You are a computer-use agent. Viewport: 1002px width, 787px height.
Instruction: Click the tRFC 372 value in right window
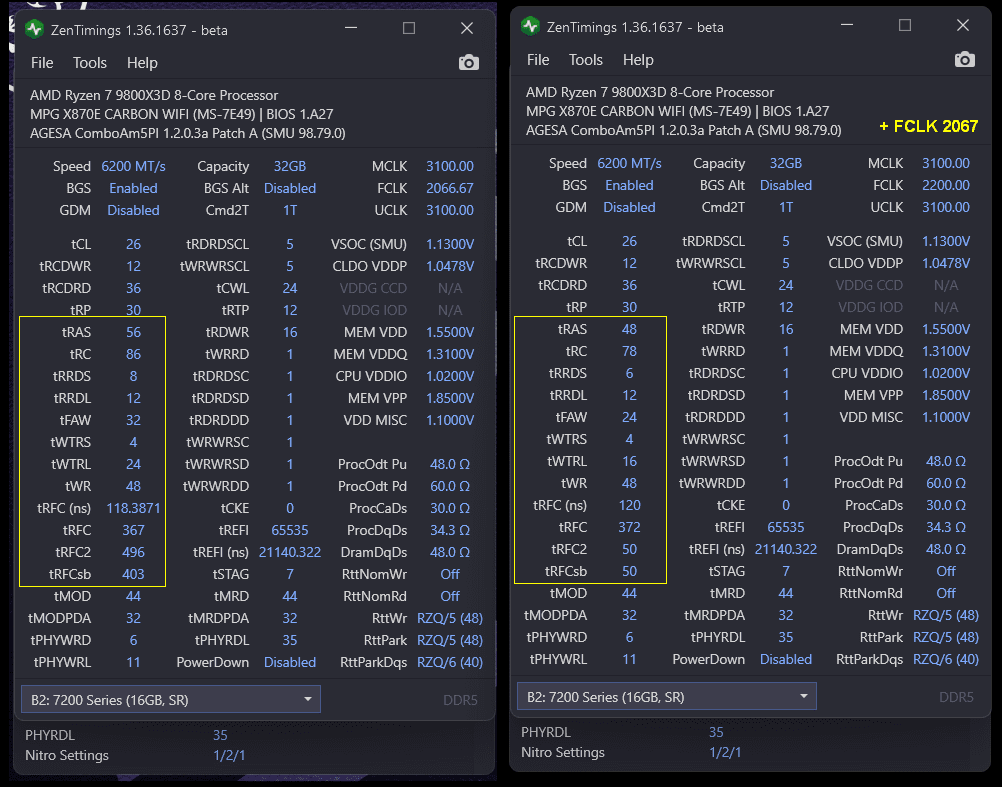629,527
